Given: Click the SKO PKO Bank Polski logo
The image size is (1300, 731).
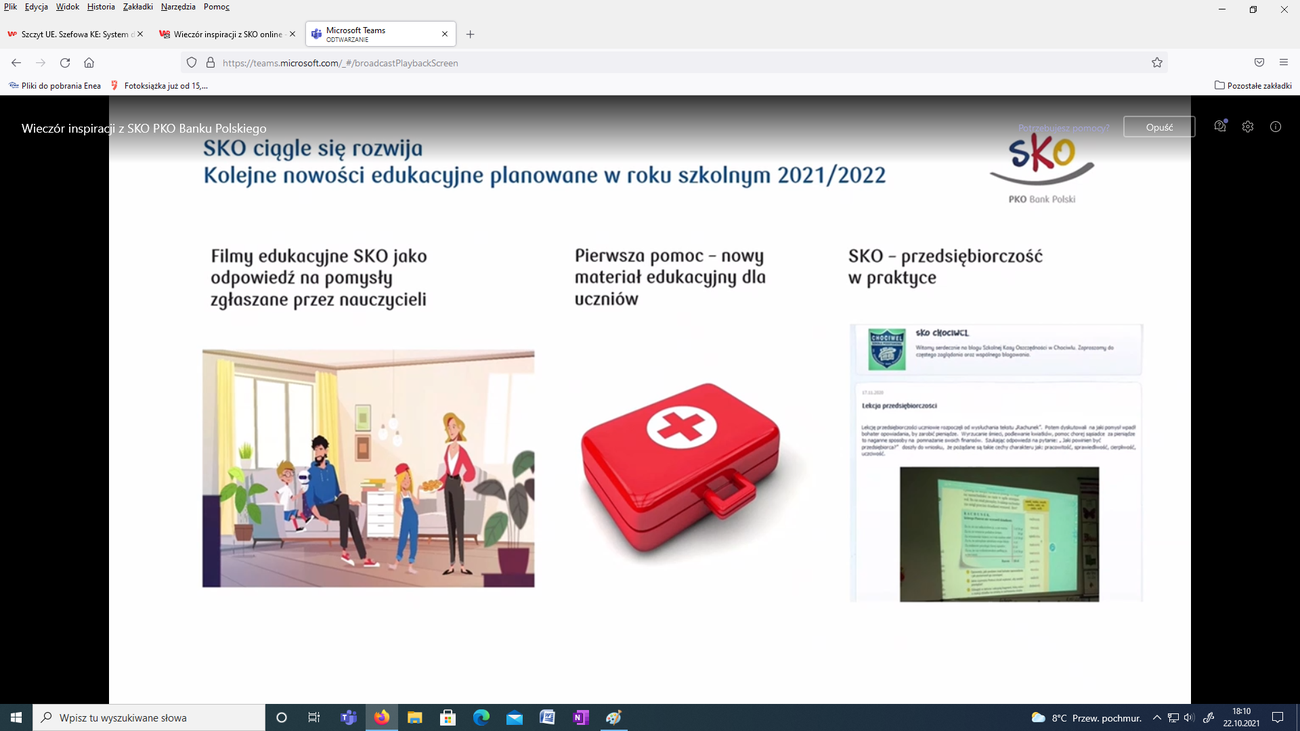Looking at the screenshot, I should (x=1042, y=170).
